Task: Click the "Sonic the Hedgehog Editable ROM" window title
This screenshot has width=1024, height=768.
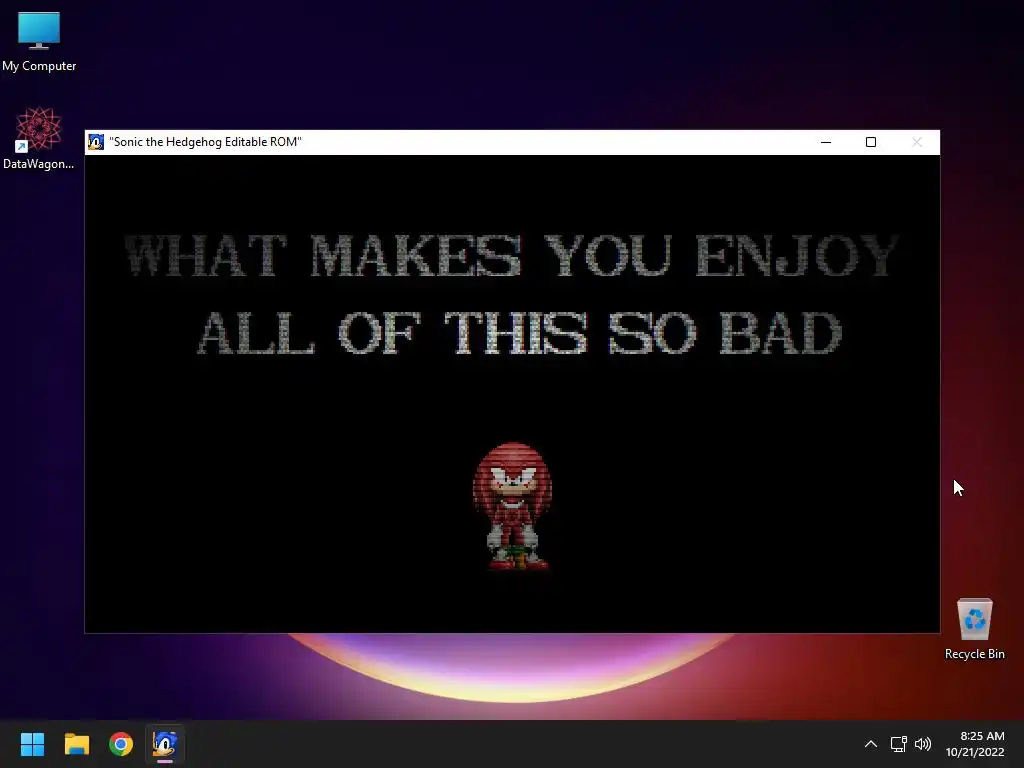Action: 205,142
